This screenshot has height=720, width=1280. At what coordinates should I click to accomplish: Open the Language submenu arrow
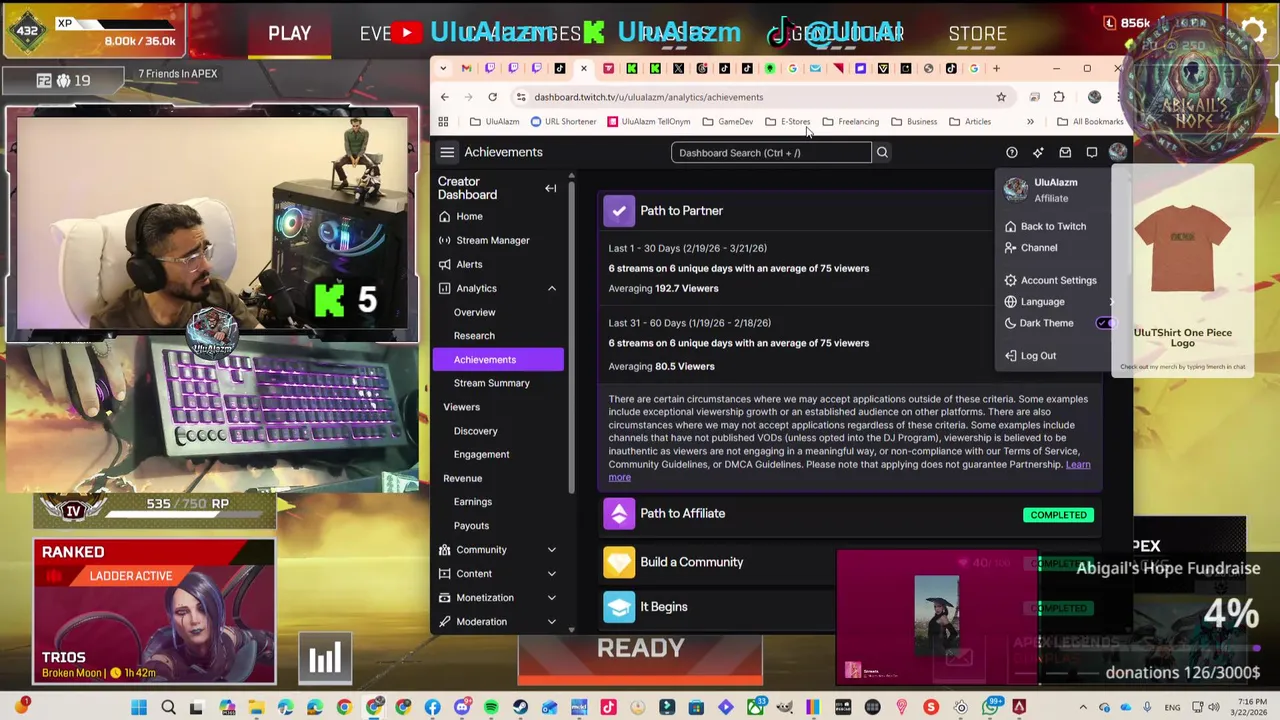tap(1110, 302)
